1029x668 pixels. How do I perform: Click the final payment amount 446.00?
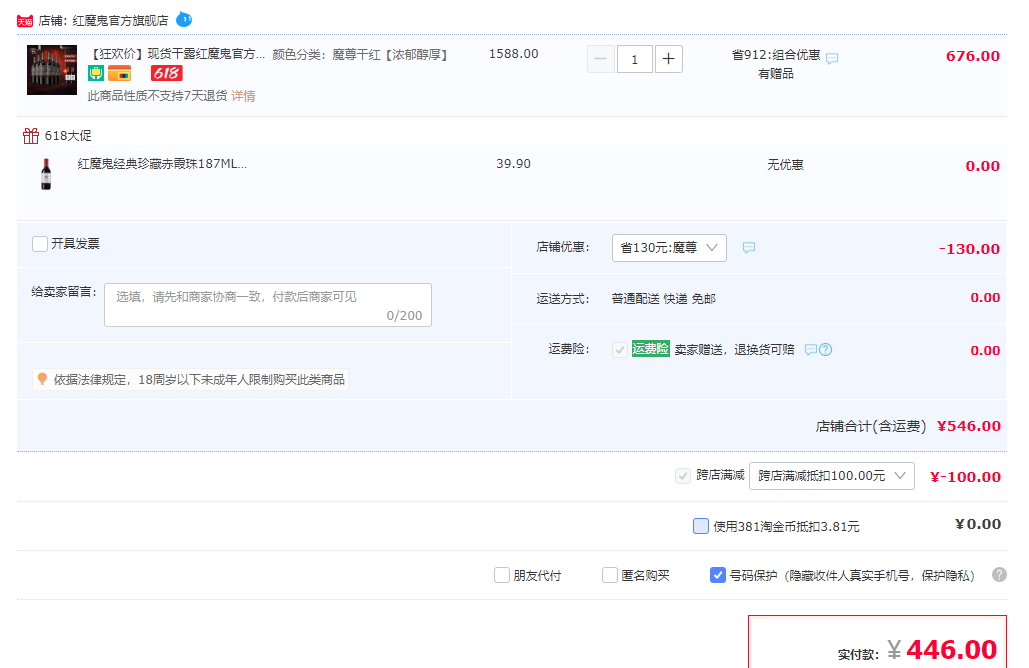pos(952,650)
